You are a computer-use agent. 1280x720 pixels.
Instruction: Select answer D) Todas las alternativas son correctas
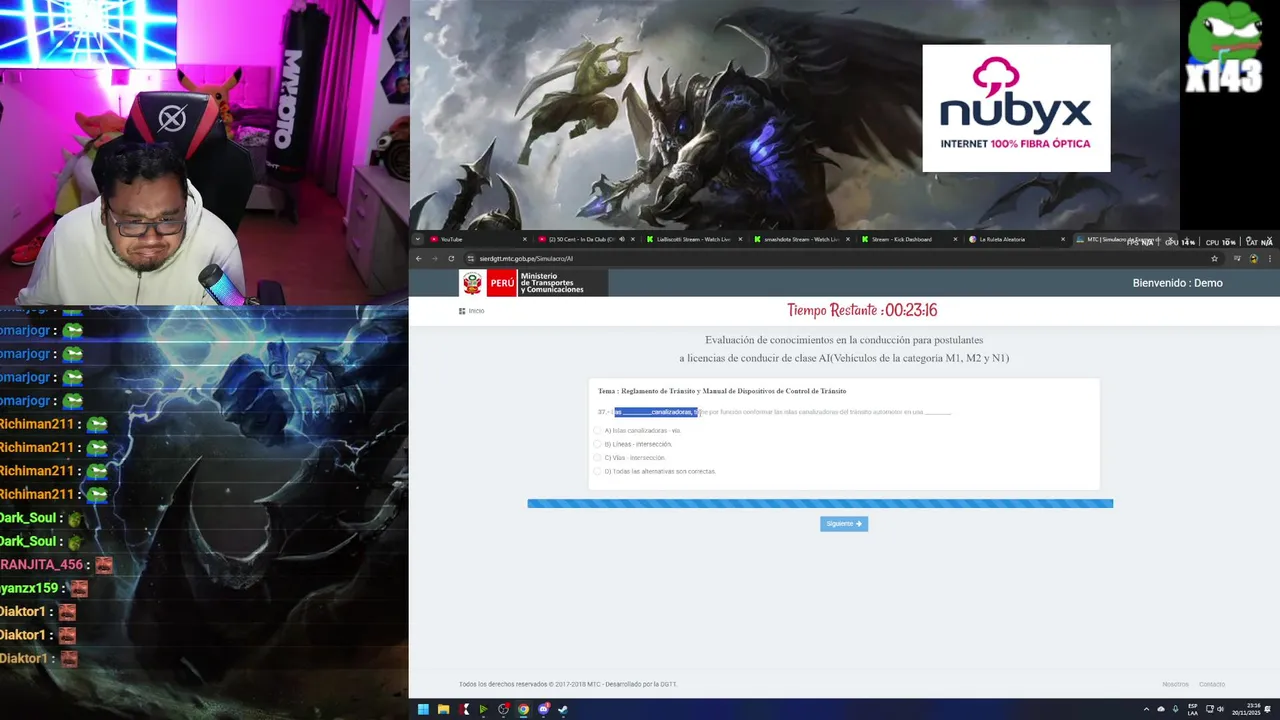[598, 471]
